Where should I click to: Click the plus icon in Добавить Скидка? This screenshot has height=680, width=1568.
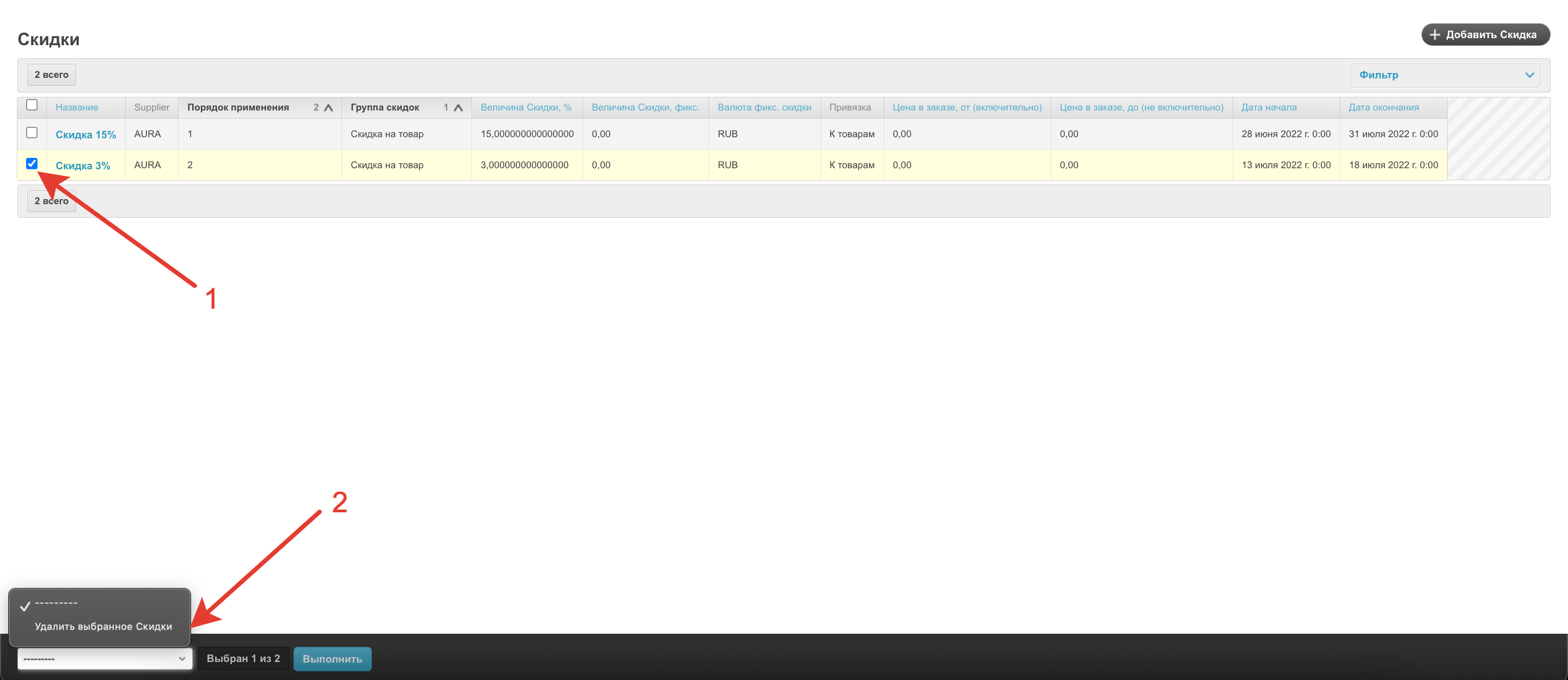pos(1435,35)
